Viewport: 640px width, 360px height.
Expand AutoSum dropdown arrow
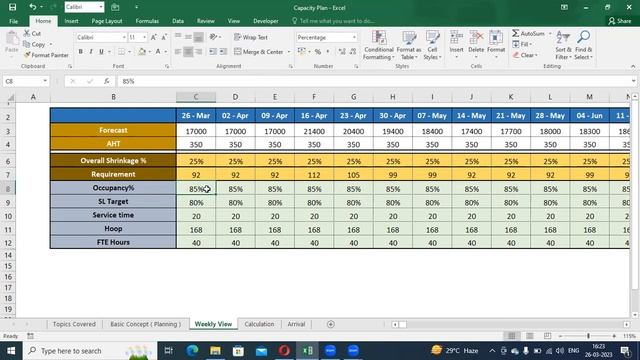(x=550, y=33)
